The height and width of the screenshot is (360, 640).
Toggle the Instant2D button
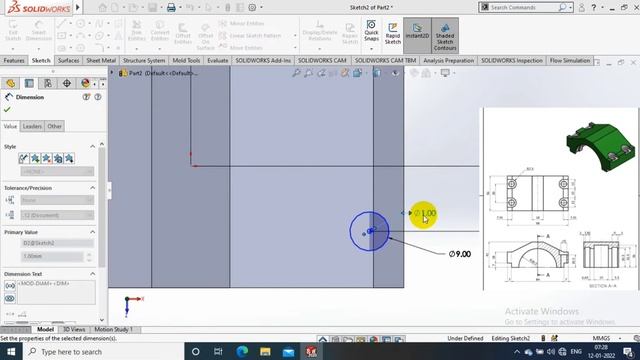tap(417, 36)
